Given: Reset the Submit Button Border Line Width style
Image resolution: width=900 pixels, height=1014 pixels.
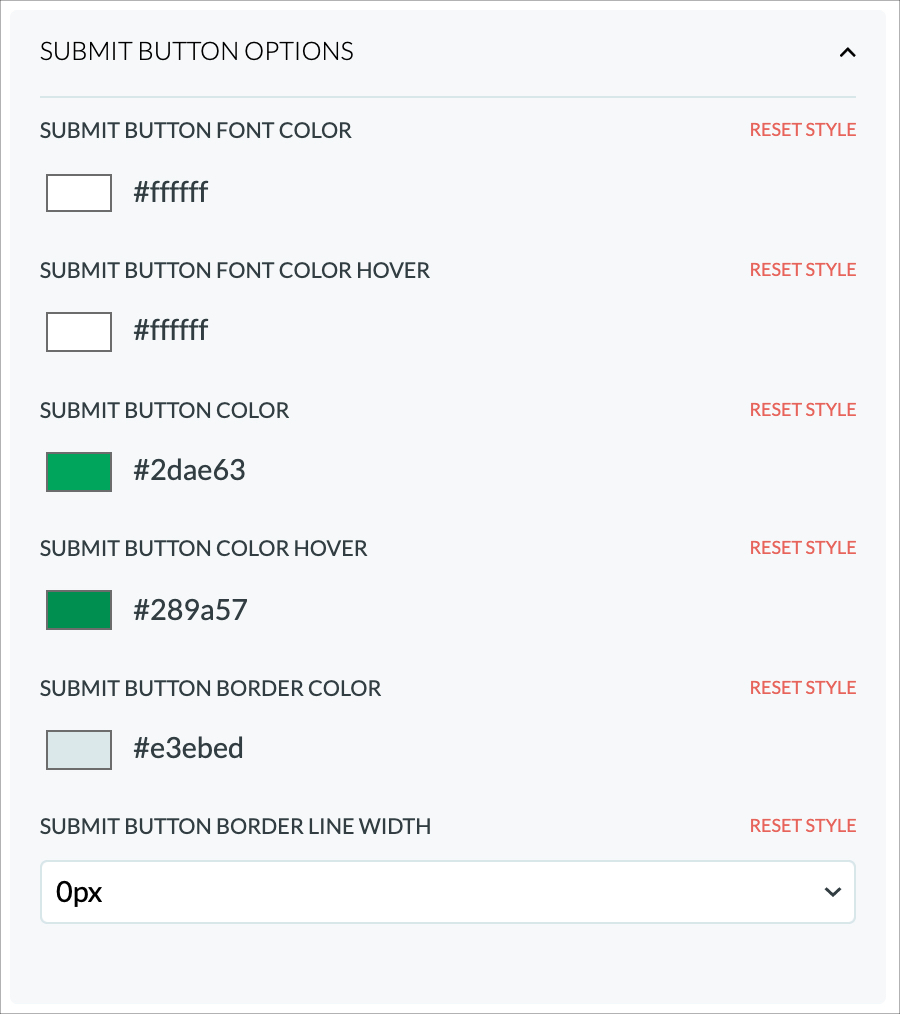Looking at the screenshot, I should [x=802, y=825].
